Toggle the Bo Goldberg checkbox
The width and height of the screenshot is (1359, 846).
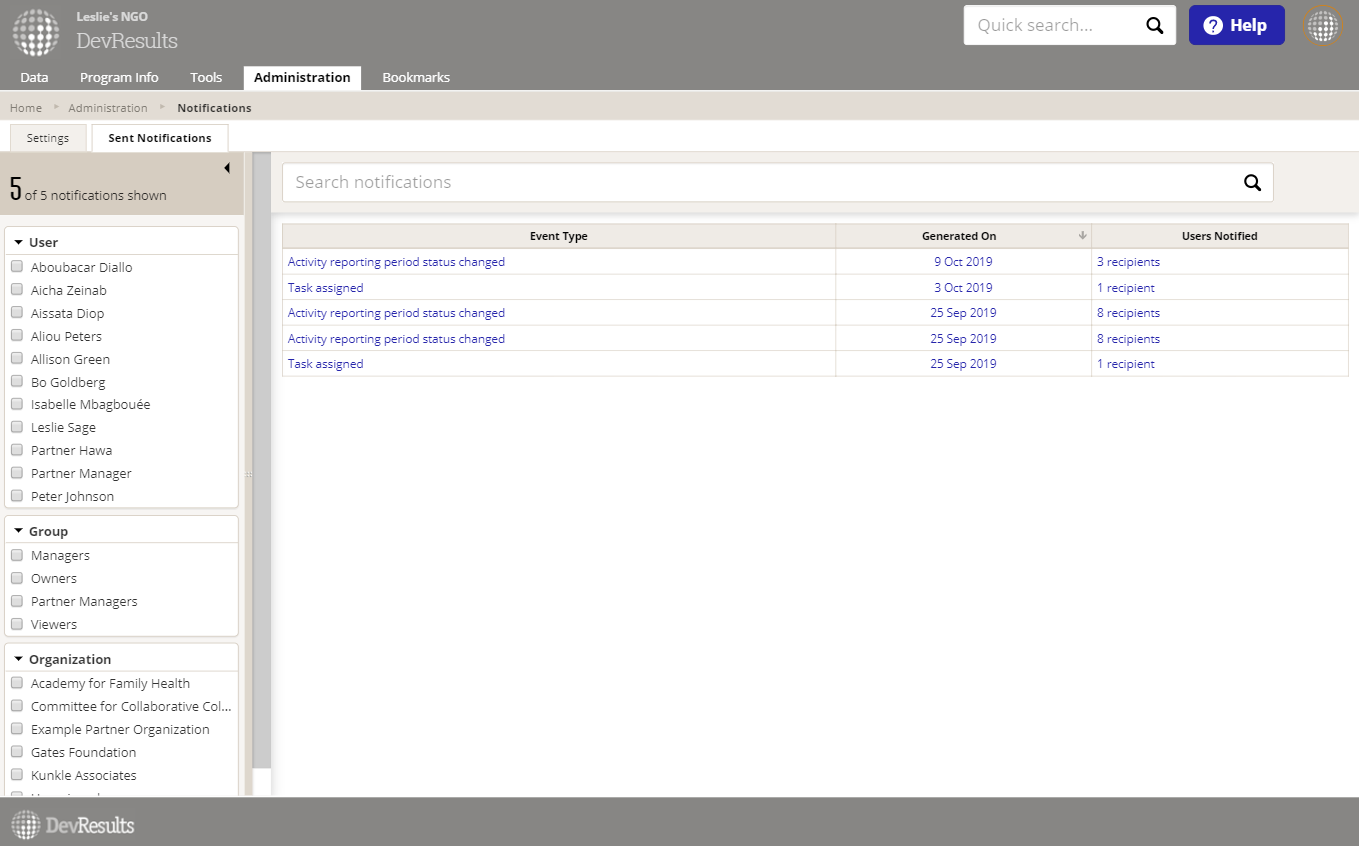(x=17, y=382)
